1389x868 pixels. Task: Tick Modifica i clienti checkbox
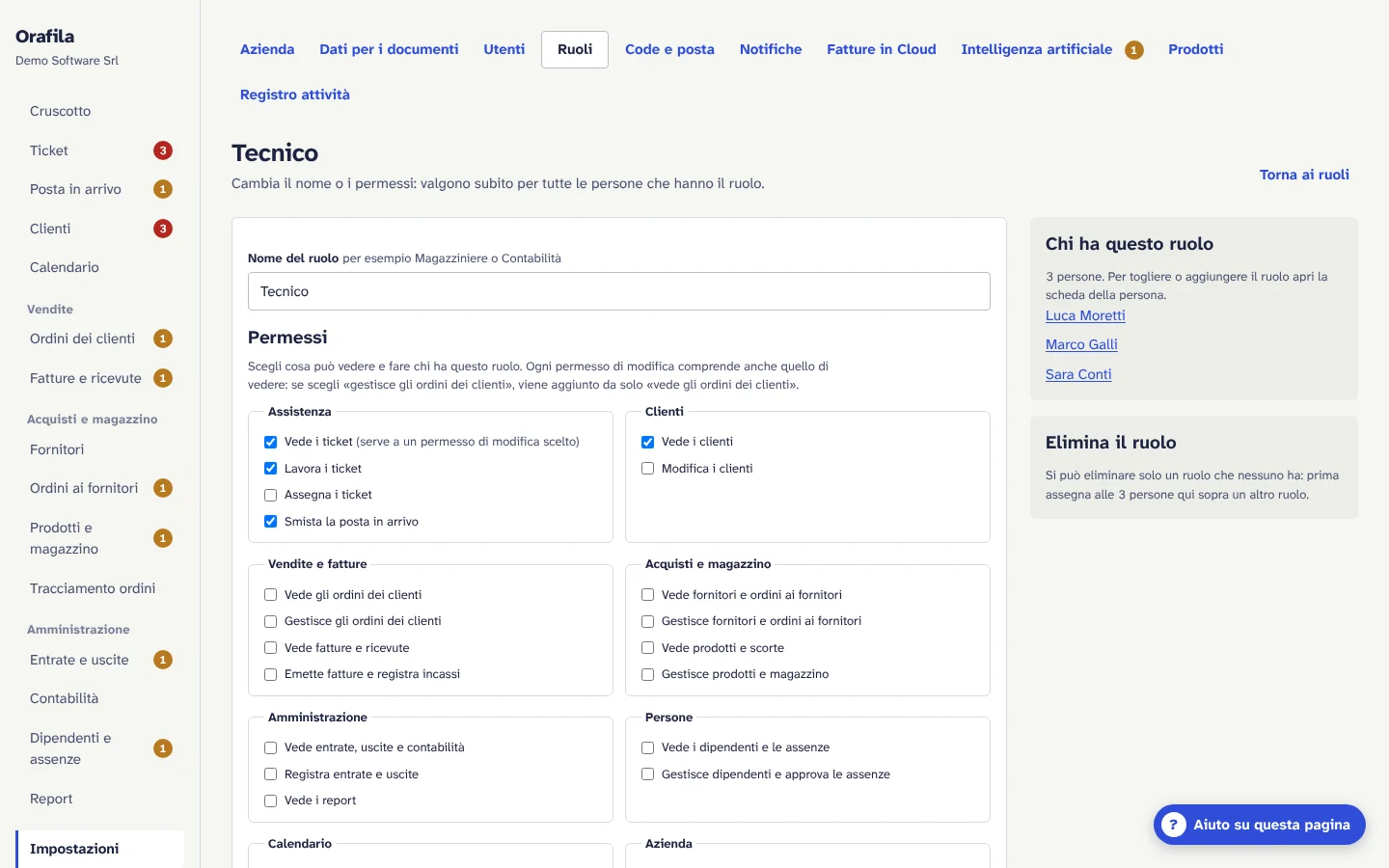(648, 469)
